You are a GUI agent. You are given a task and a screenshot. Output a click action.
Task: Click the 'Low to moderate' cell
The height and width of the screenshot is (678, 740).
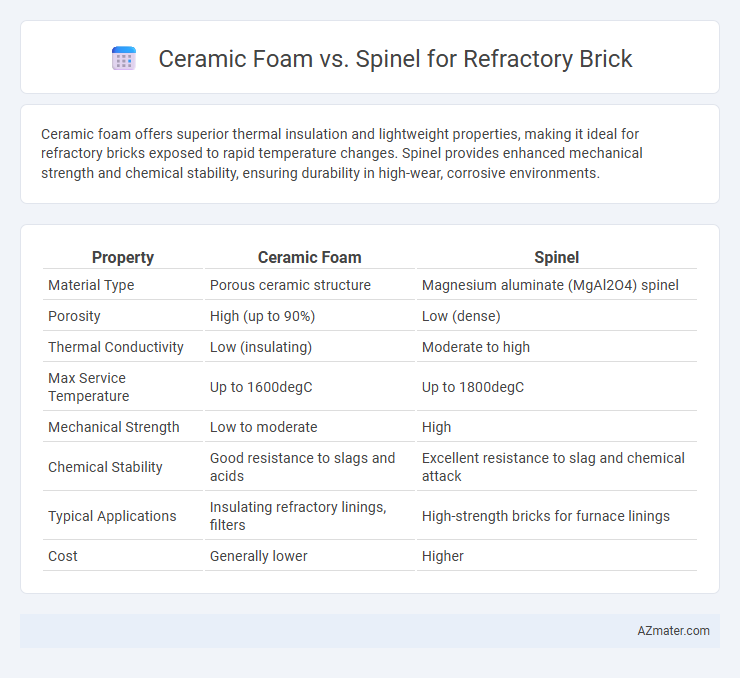tap(263, 427)
